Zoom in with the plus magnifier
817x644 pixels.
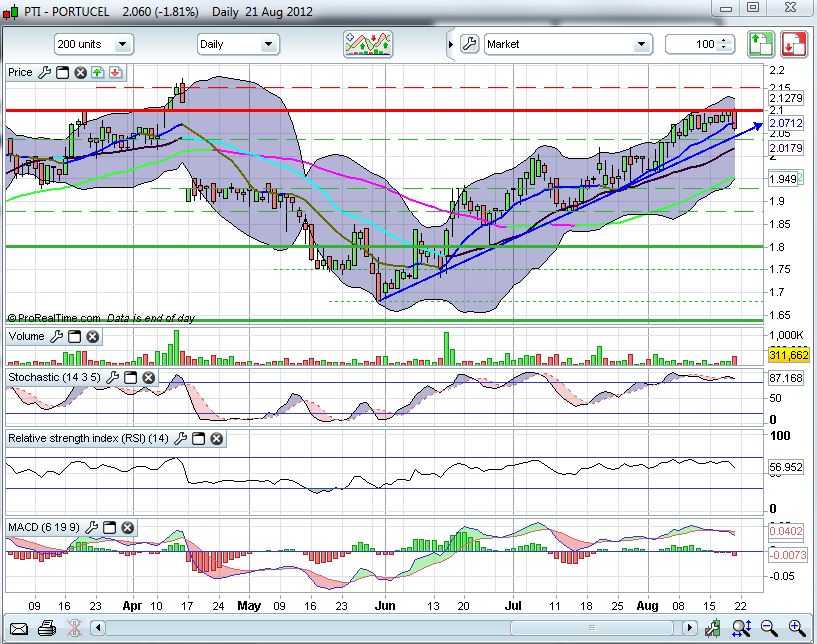[797, 628]
